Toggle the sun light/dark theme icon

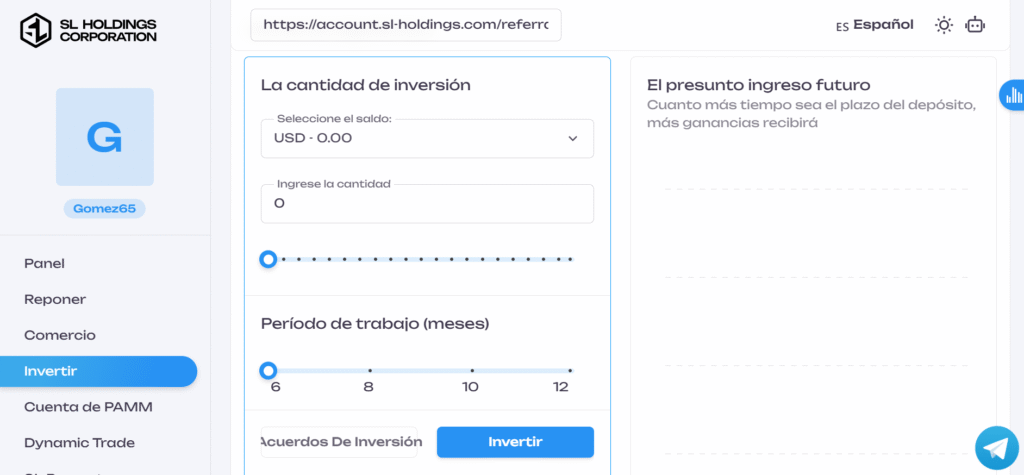tap(943, 26)
